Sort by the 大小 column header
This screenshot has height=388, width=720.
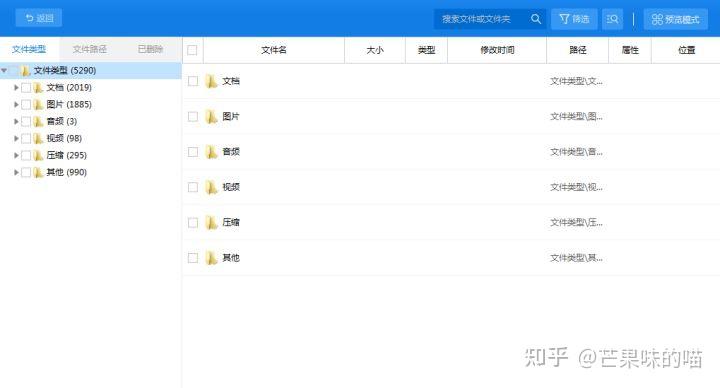point(375,50)
